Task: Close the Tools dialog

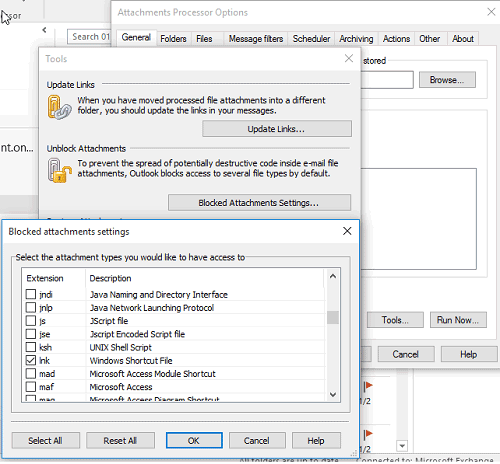Action: point(349,58)
